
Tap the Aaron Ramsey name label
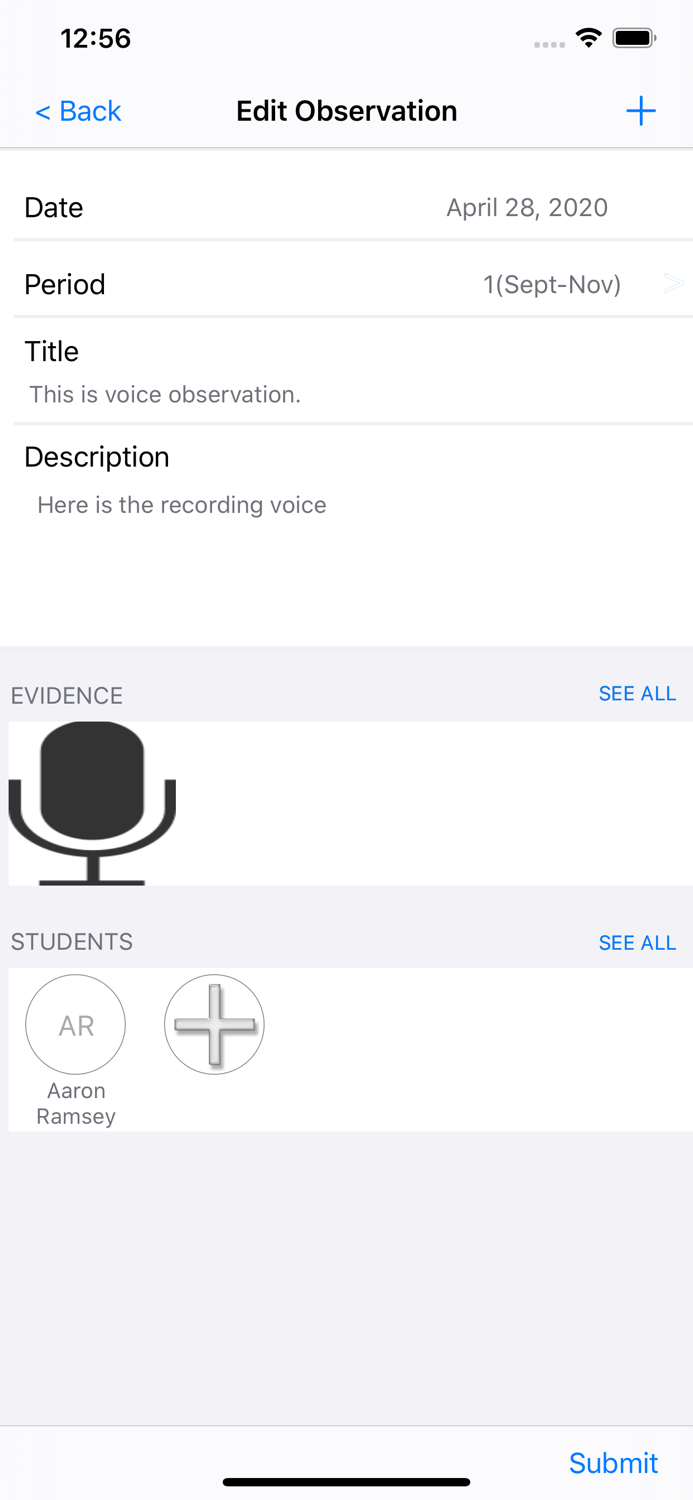click(x=76, y=1104)
